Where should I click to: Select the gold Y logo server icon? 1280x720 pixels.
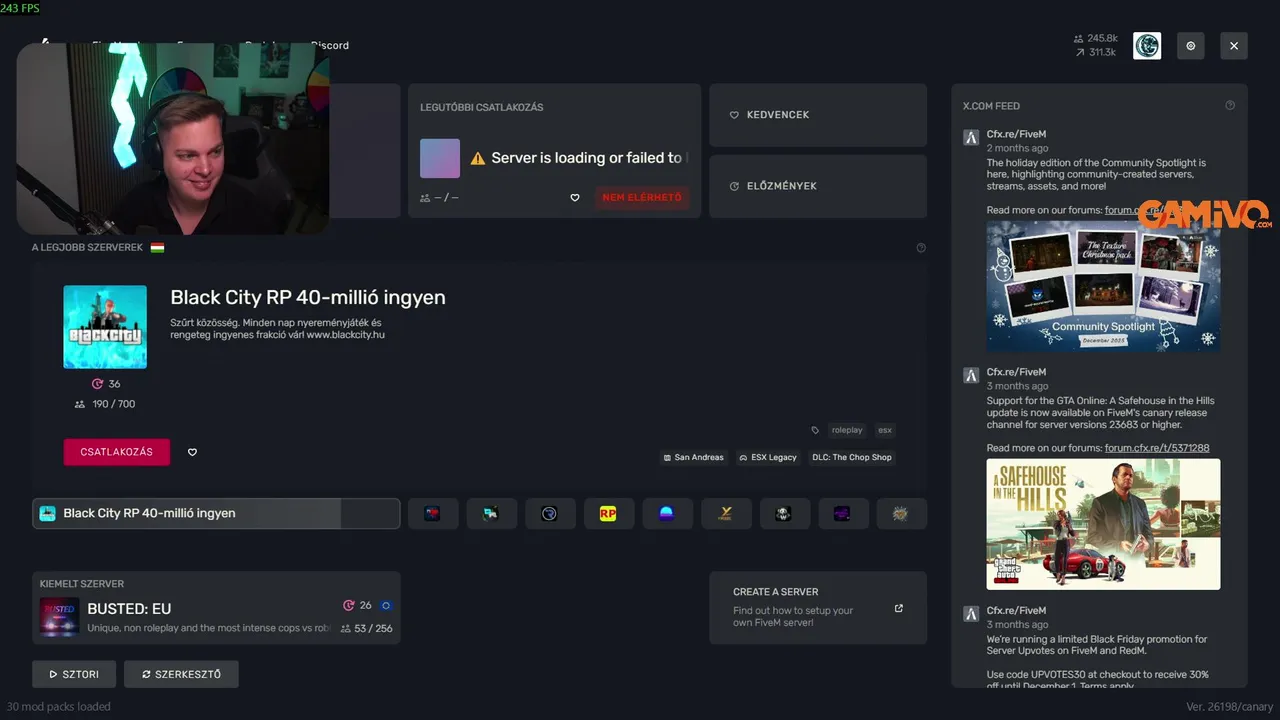click(x=725, y=514)
